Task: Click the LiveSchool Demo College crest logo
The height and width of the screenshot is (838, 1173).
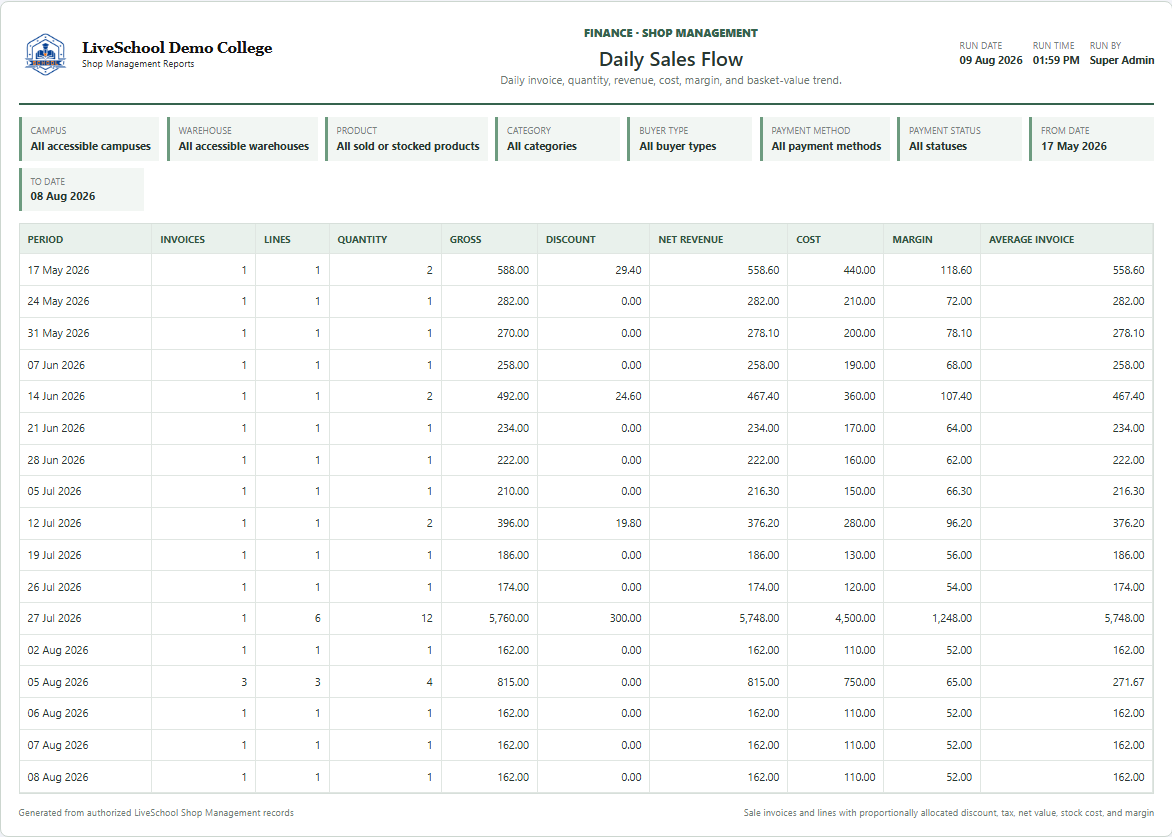Action: click(46, 54)
